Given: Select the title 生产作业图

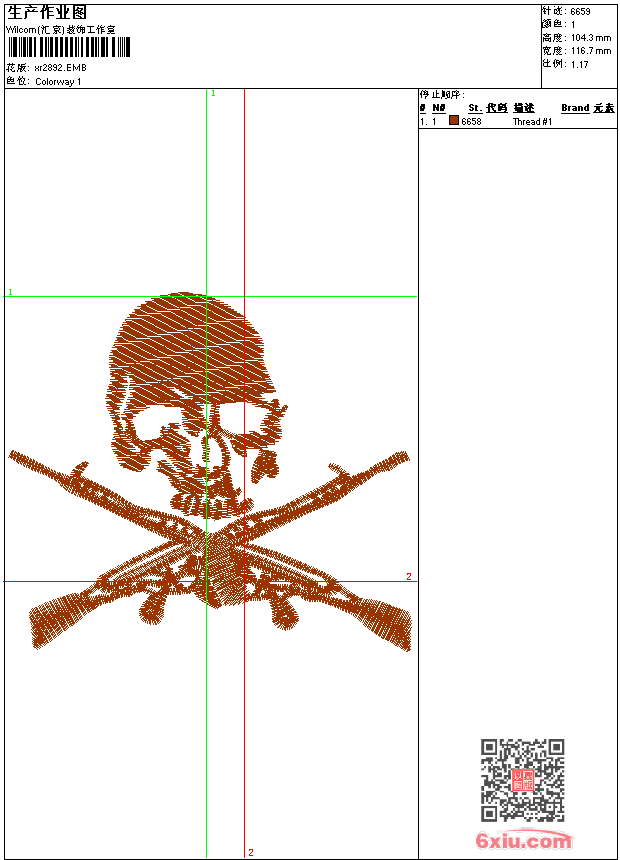Looking at the screenshot, I should [x=47, y=13].
